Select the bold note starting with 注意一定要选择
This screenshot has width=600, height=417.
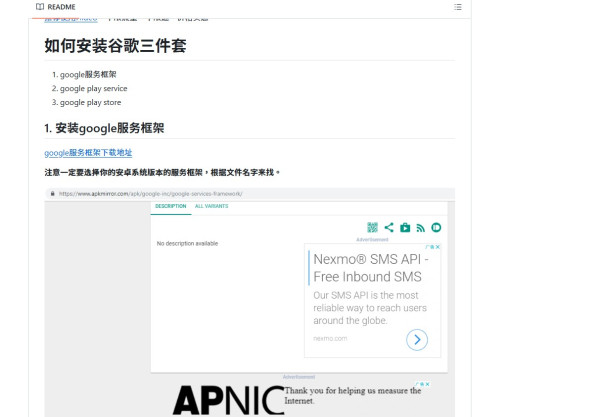click(x=162, y=173)
